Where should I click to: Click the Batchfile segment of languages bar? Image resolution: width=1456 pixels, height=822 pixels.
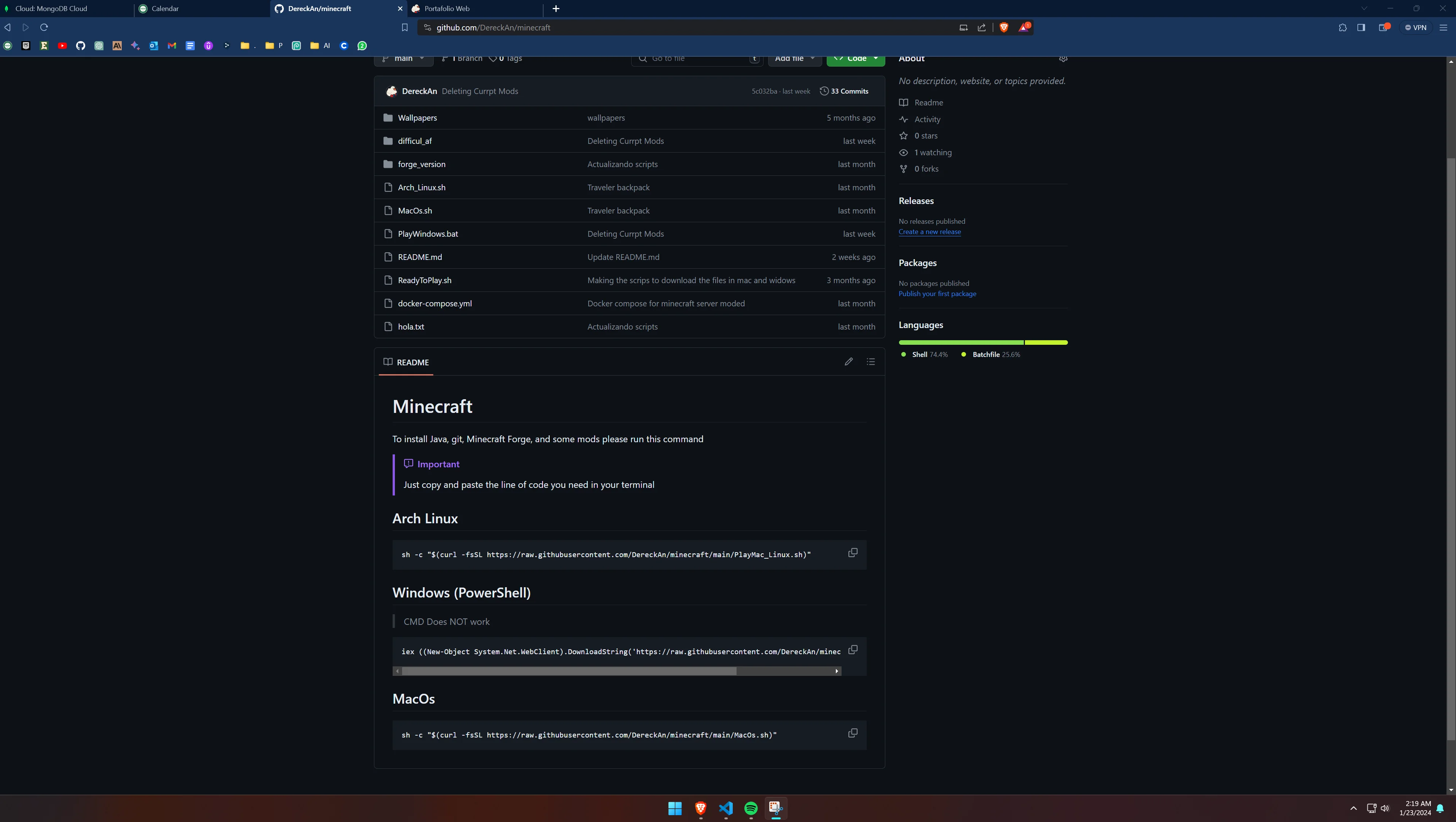tap(1046, 342)
